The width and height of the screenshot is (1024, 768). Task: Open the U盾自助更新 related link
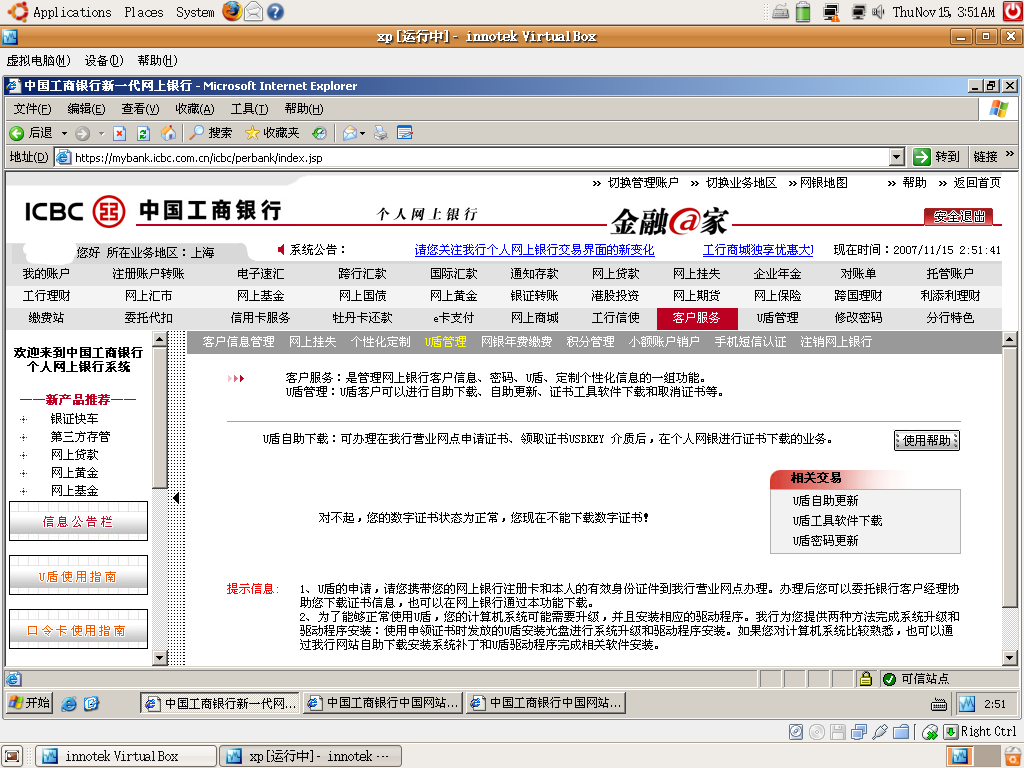pyautogui.click(x=825, y=501)
